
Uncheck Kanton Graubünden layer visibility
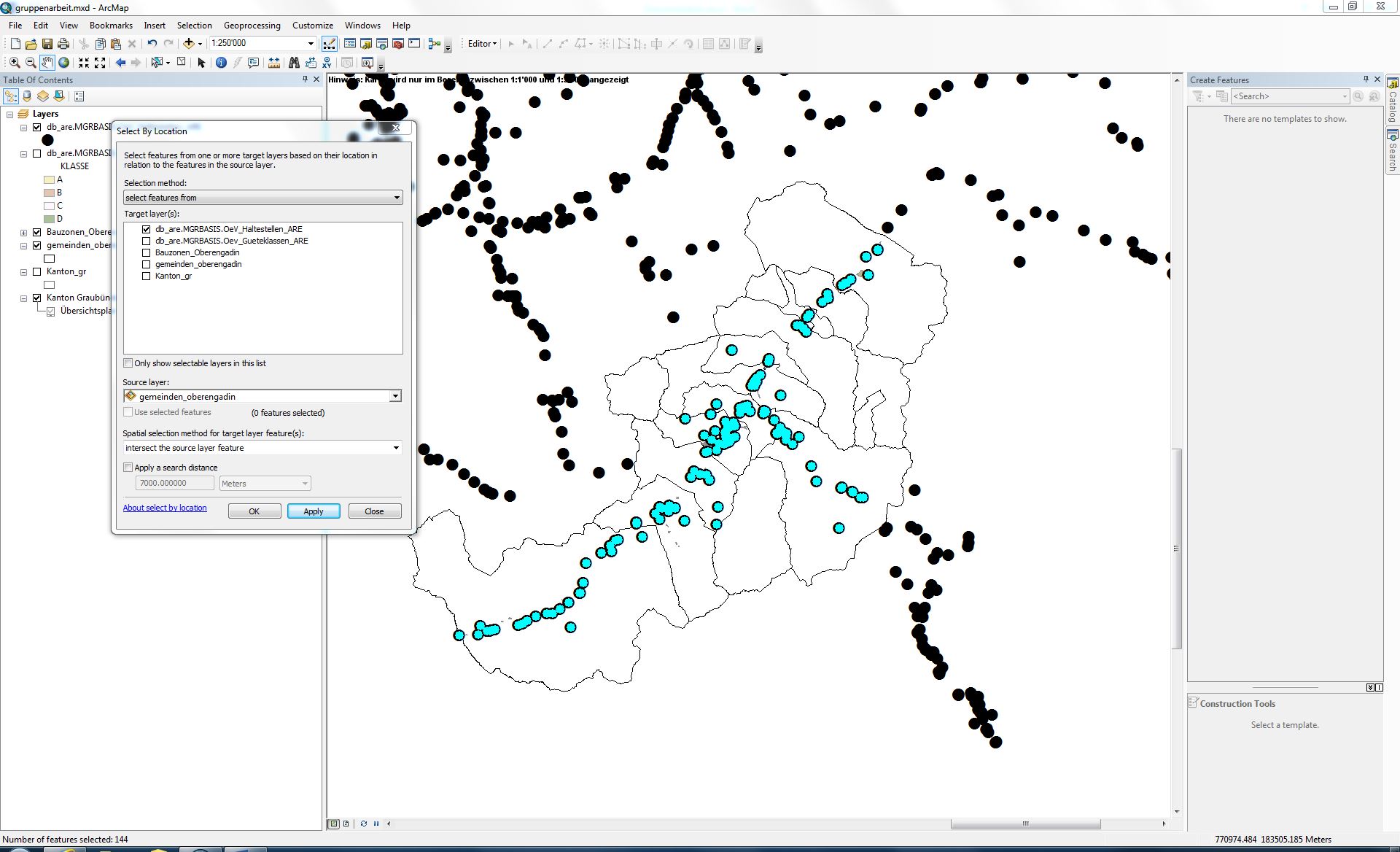[x=37, y=298]
